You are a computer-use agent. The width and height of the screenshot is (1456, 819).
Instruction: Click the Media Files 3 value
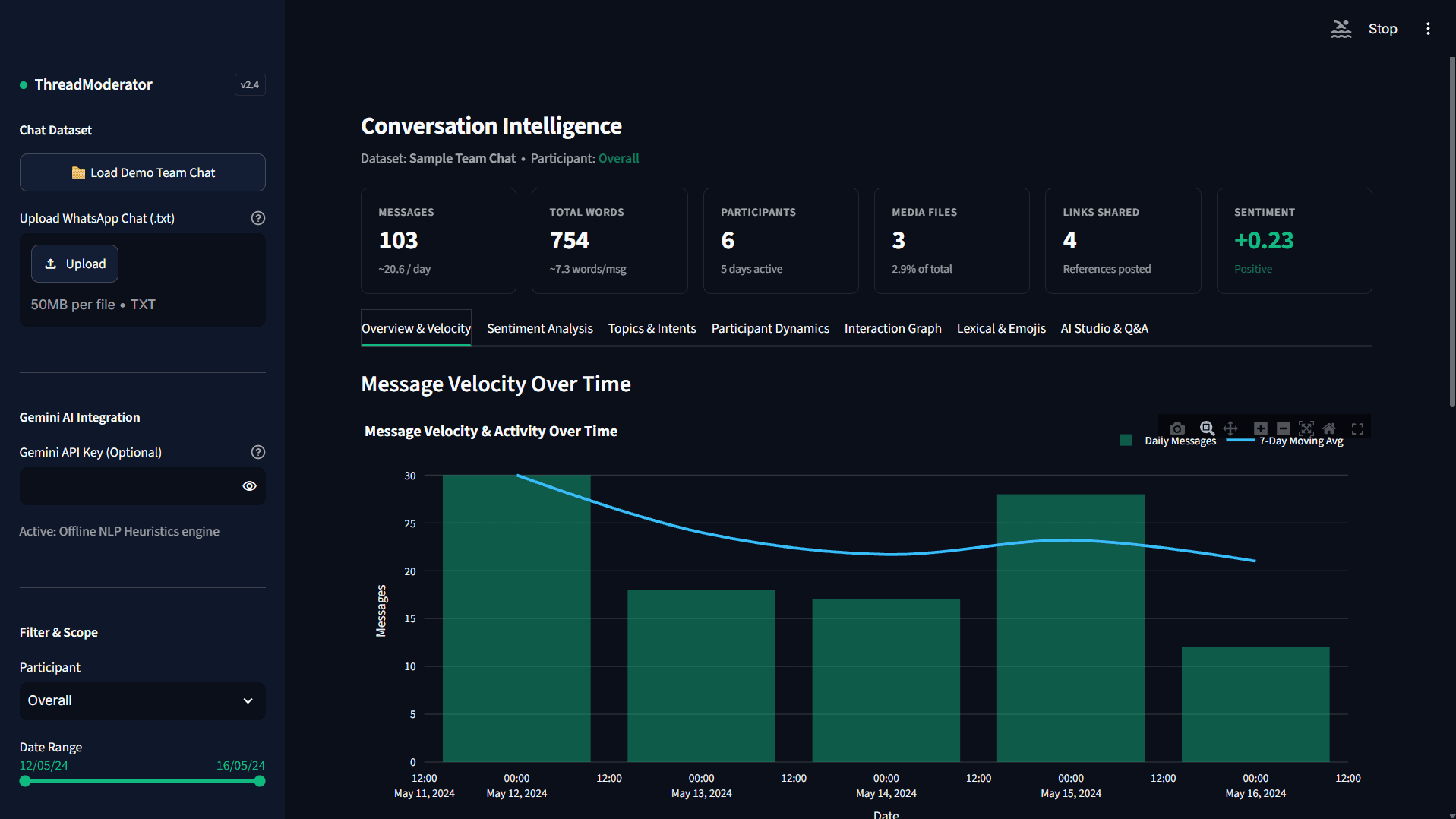899,241
